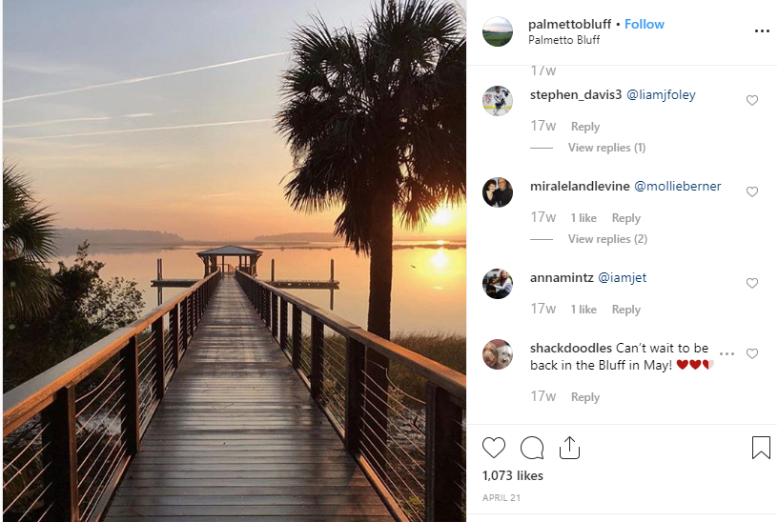This screenshot has height=522, width=777.
Task: Reply to shackdoodles' comment
Action: [x=585, y=397]
